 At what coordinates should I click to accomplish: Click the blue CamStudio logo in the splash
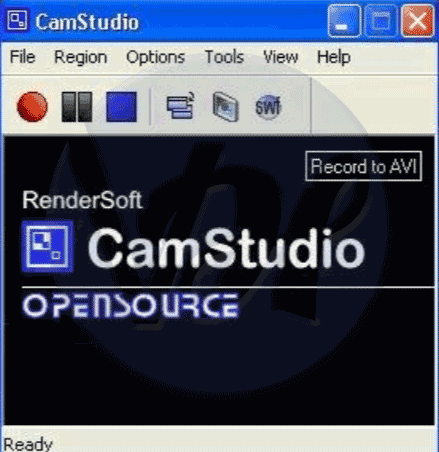click(x=47, y=247)
